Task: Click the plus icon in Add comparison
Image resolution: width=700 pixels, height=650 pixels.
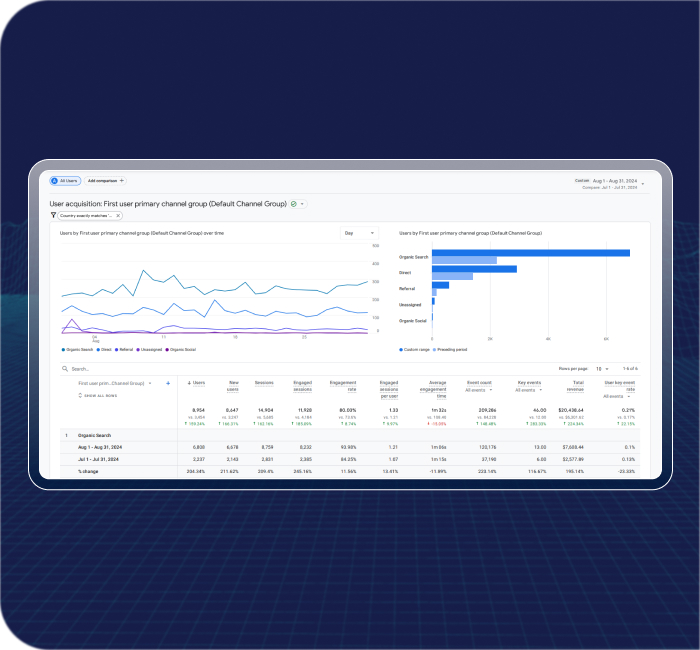Action: [121, 181]
